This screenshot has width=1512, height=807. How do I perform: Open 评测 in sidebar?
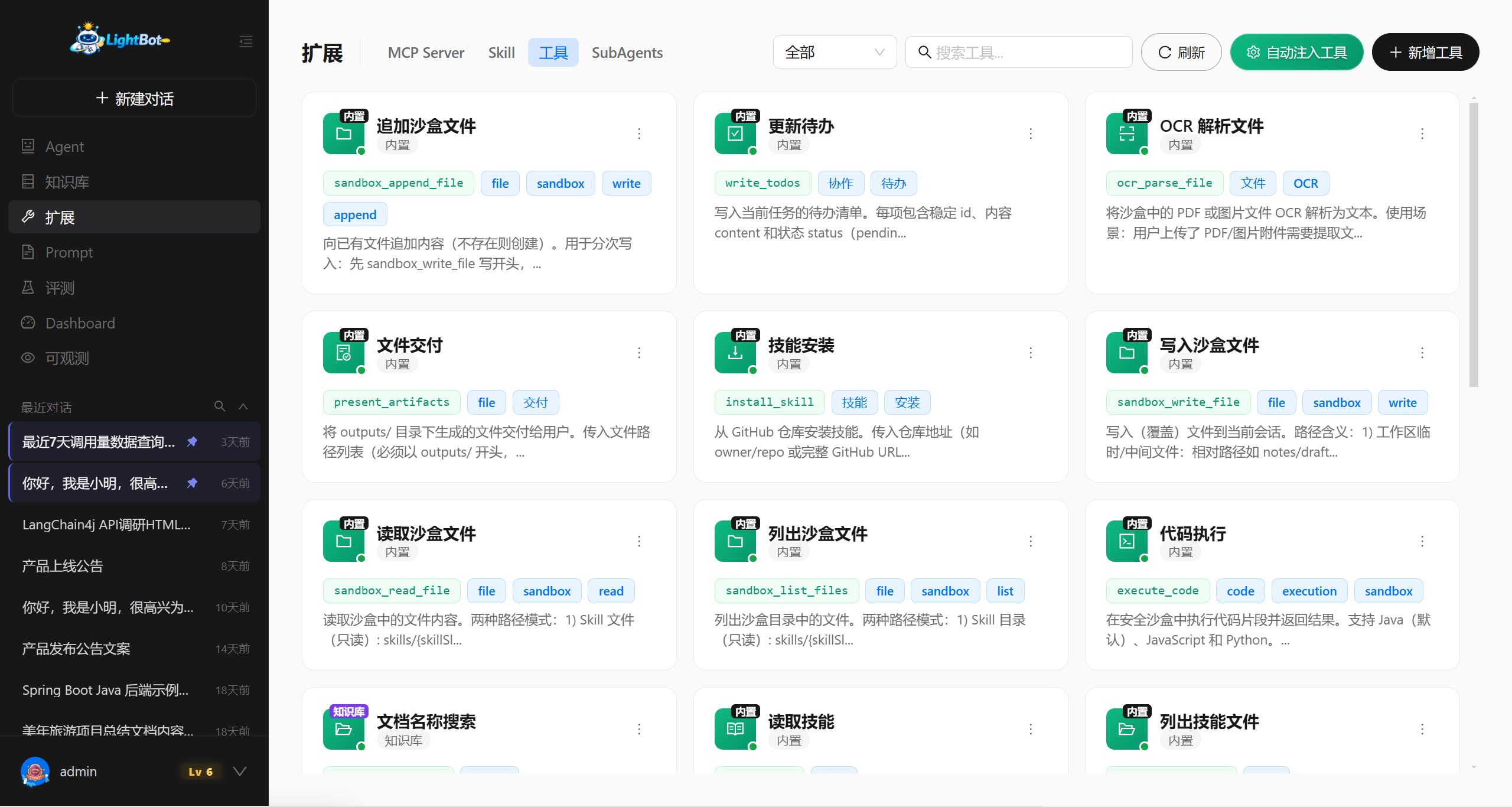pyautogui.click(x=134, y=288)
